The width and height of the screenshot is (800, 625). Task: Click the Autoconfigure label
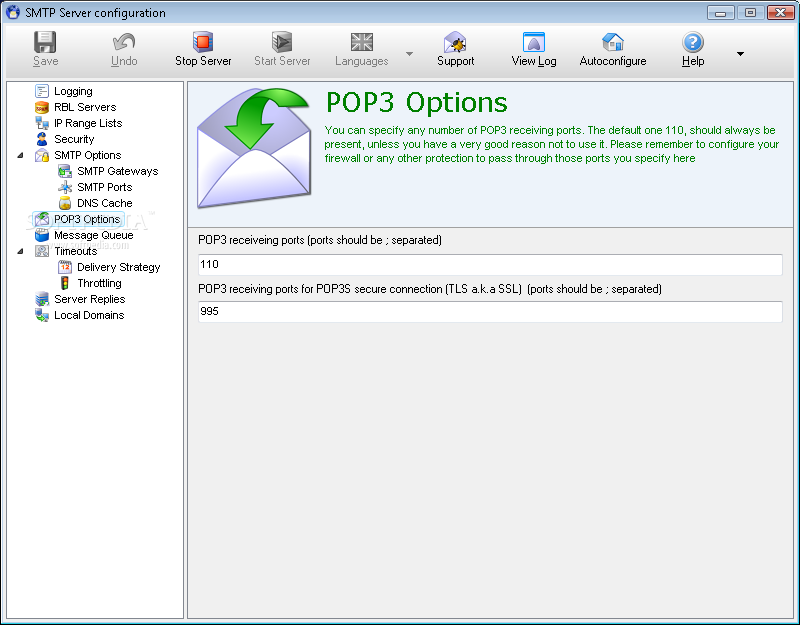click(613, 61)
